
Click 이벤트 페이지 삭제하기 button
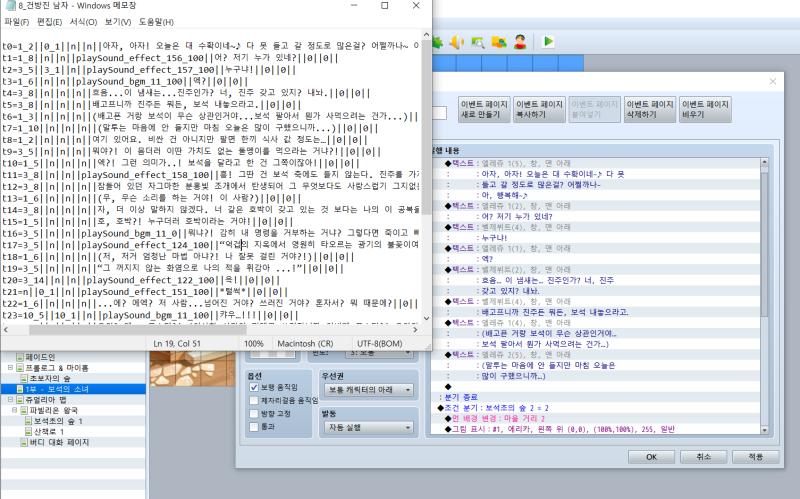650,109
